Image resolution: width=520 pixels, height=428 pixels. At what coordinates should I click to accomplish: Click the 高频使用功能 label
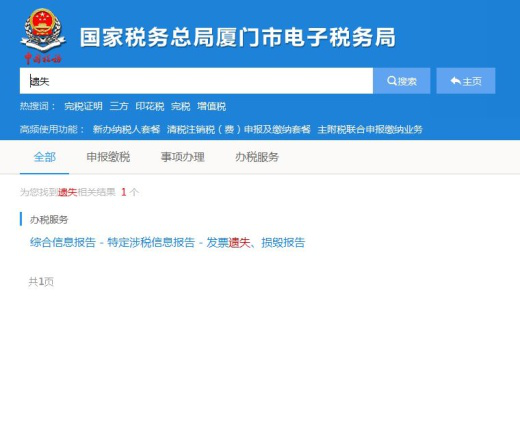(x=52, y=129)
